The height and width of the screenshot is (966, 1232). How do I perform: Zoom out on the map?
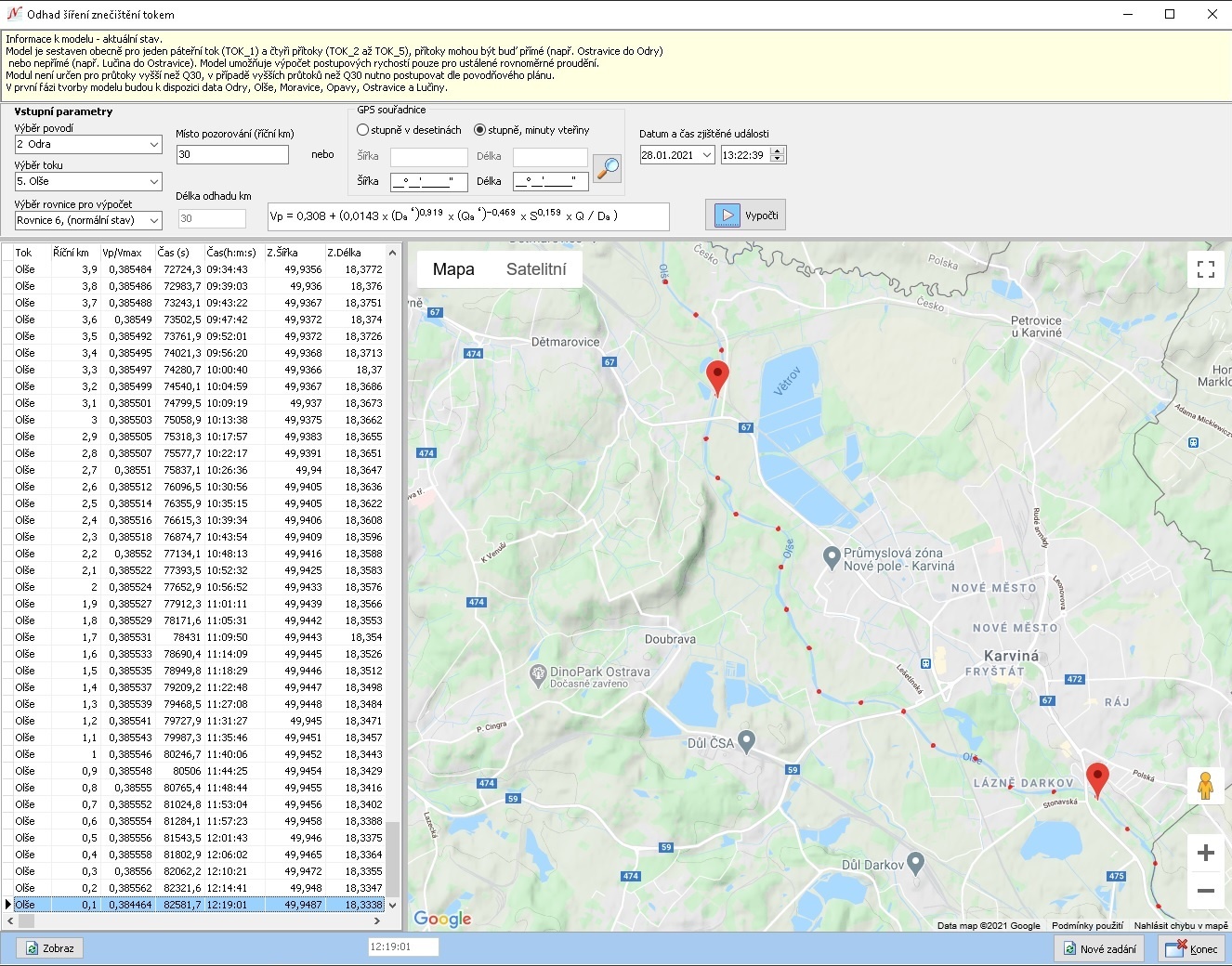pos(1205,891)
